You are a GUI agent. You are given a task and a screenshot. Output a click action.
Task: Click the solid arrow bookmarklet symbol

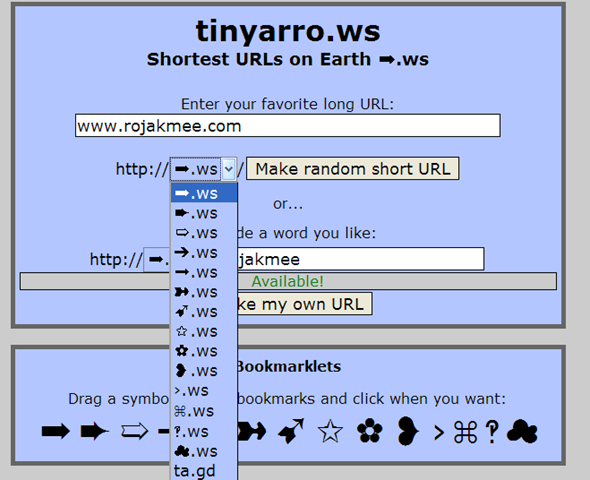pos(55,431)
